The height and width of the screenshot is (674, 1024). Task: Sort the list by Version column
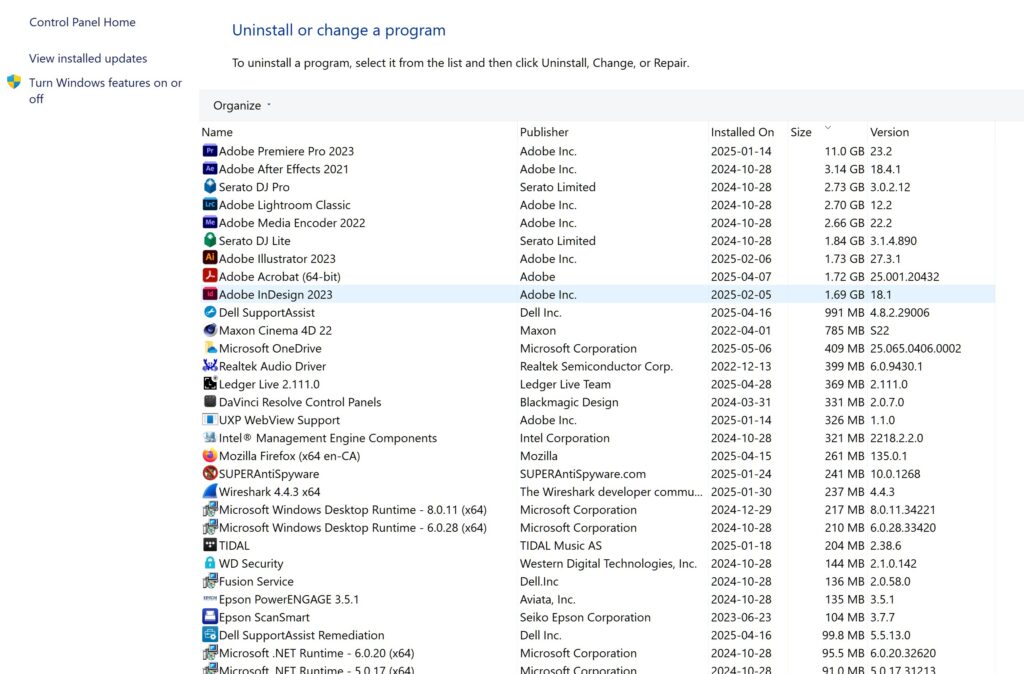tap(889, 132)
